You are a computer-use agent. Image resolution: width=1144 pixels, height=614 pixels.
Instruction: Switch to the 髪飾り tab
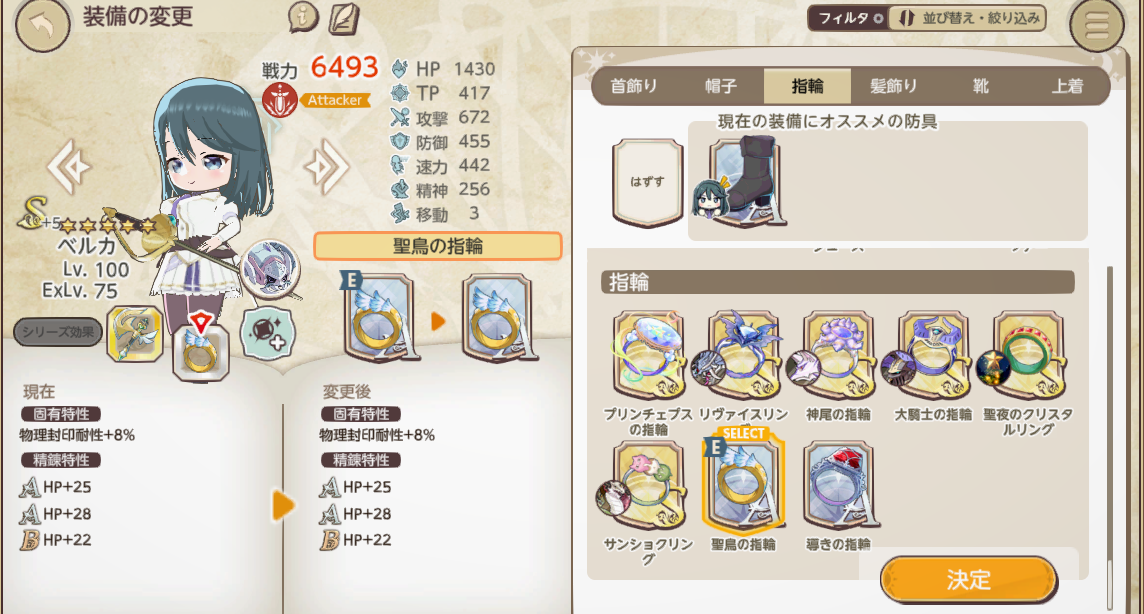[894, 86]
